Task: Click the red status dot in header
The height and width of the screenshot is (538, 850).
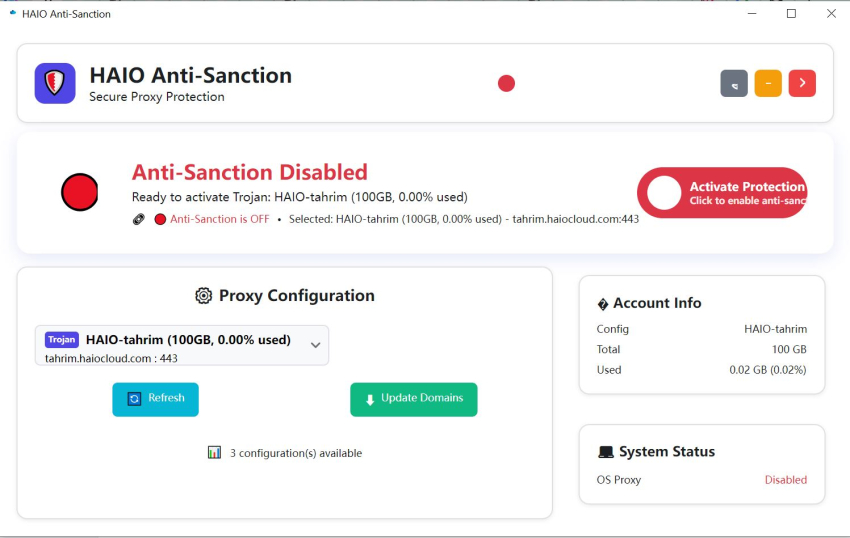Action: click(506, 83)
